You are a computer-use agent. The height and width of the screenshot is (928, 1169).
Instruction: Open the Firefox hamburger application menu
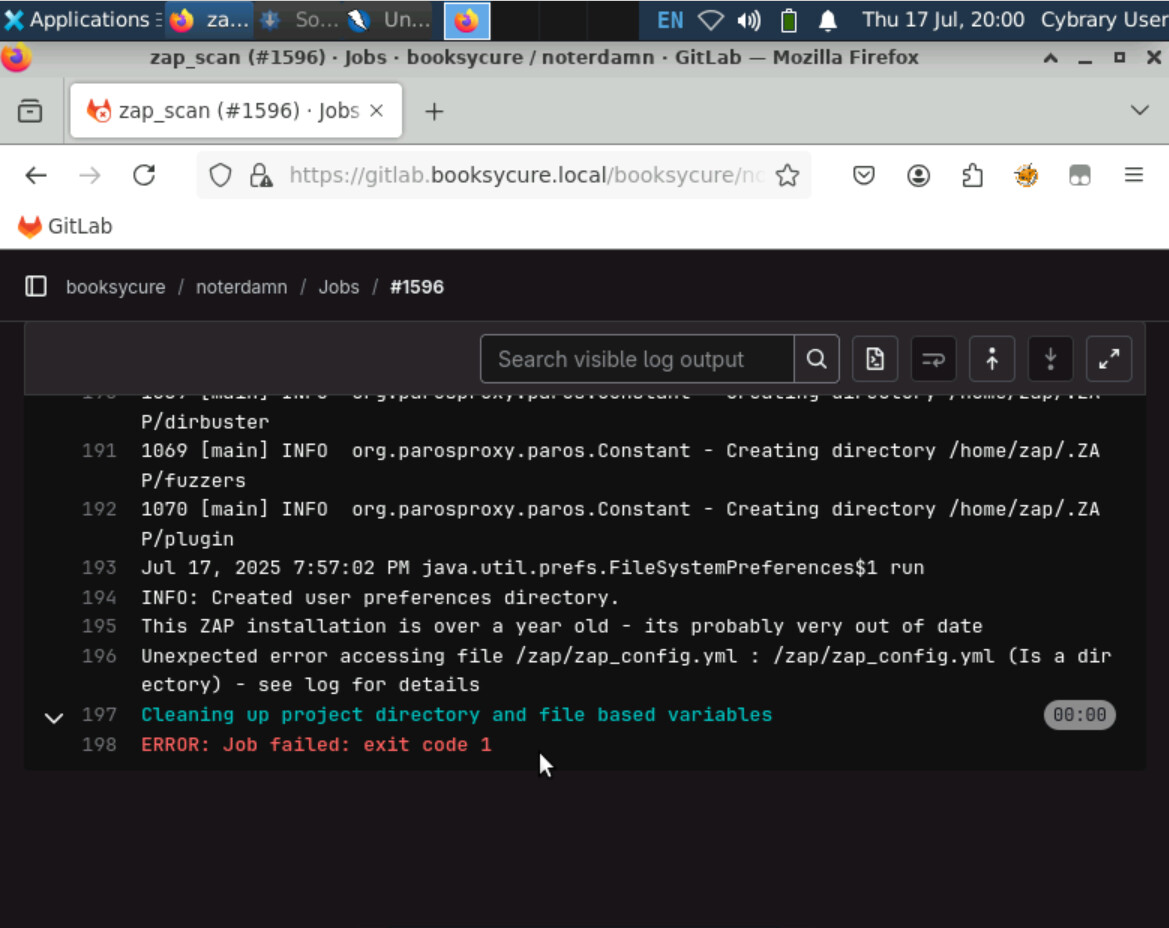pos(1133,176)
